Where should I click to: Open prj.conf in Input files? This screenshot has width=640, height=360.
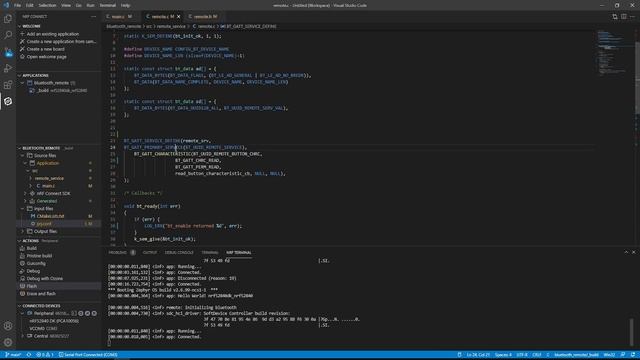58,224
